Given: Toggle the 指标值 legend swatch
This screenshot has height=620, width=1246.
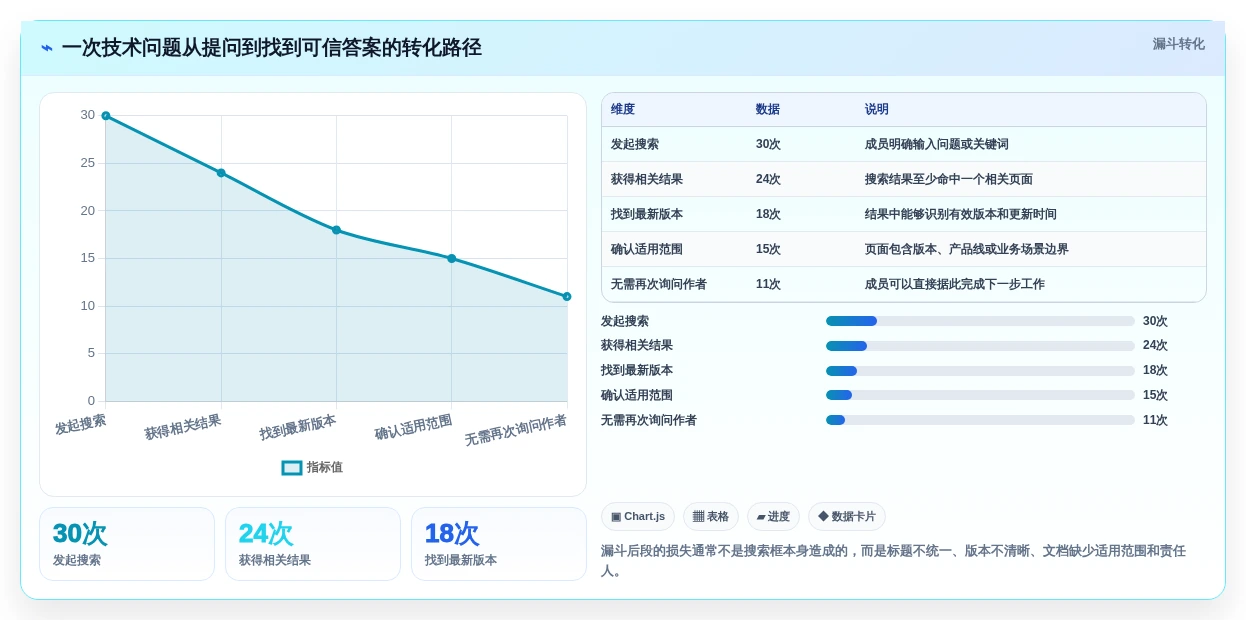Looking at the screenshot, I should point(292,467).
